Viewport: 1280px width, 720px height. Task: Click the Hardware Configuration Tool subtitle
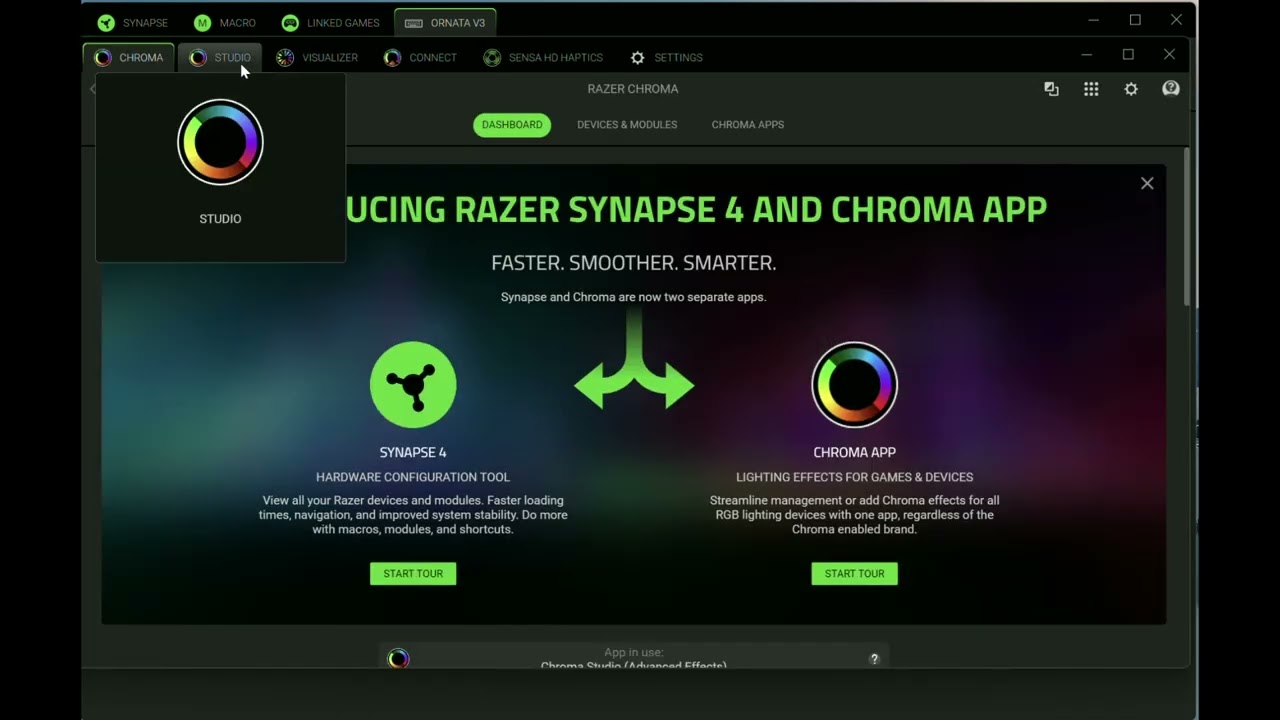(413, 478)
